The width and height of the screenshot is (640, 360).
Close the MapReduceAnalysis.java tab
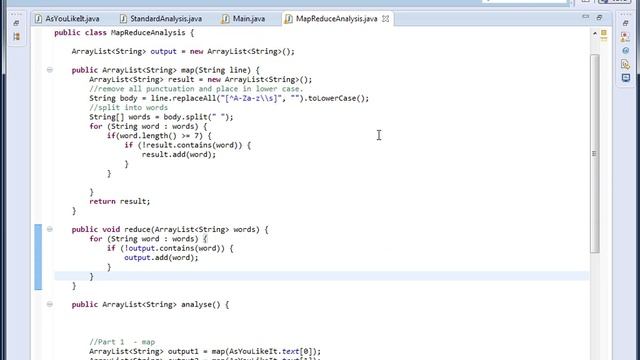(x=385, y=19)
